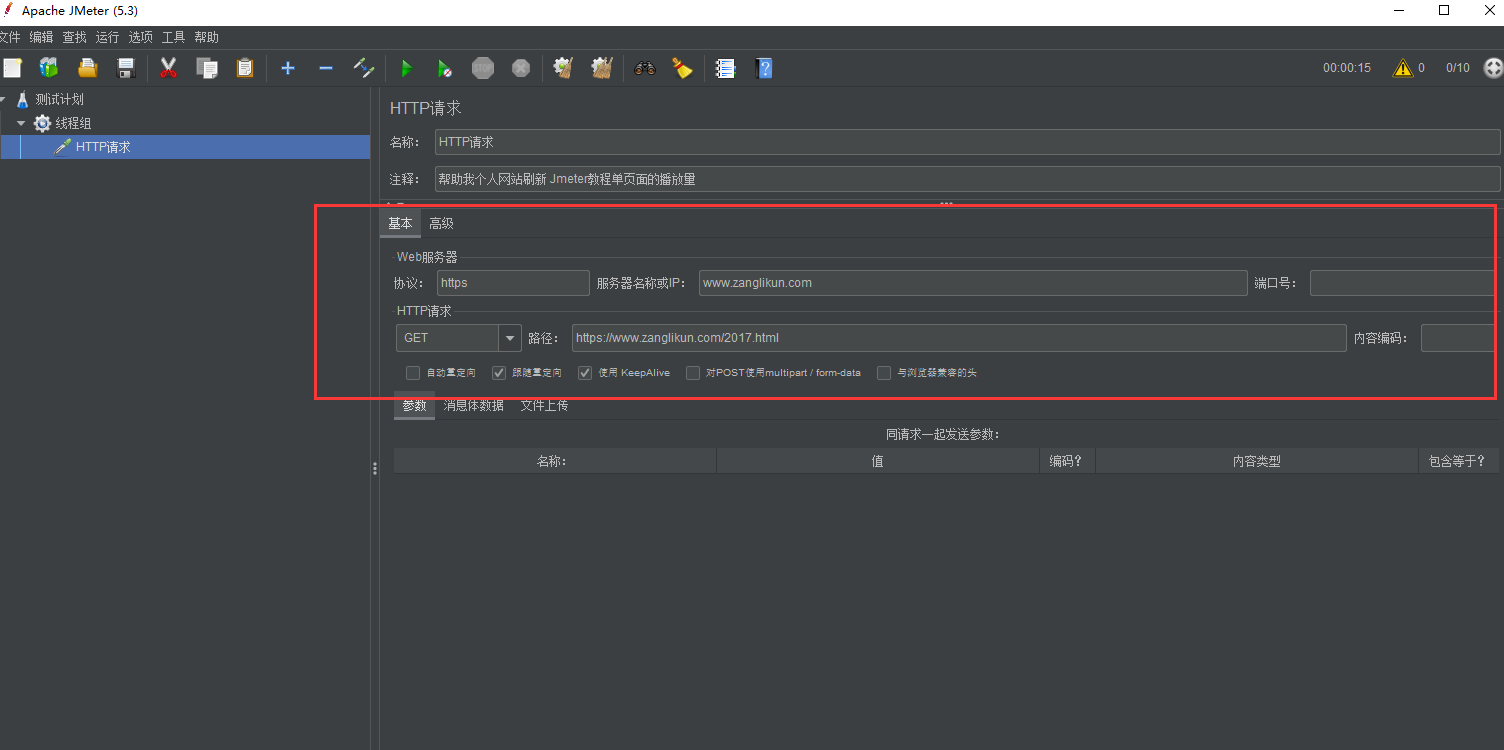Viewport: 1504px width, 750px height.
Task: Click the blue plus Expand all icon
Action: coord(288,68)
